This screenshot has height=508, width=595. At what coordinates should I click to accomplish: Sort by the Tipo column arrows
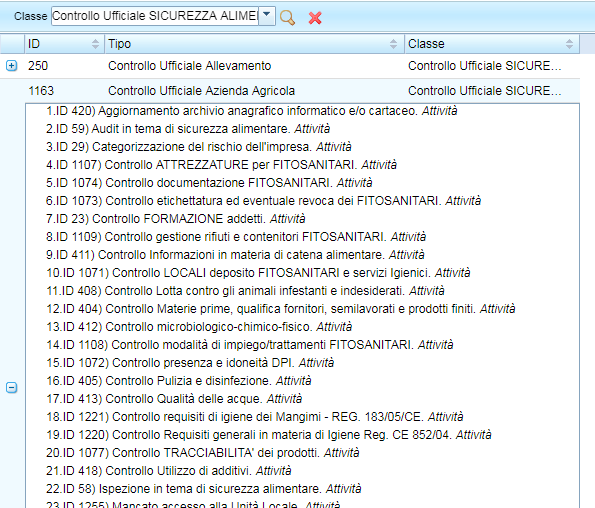(394, 44)
